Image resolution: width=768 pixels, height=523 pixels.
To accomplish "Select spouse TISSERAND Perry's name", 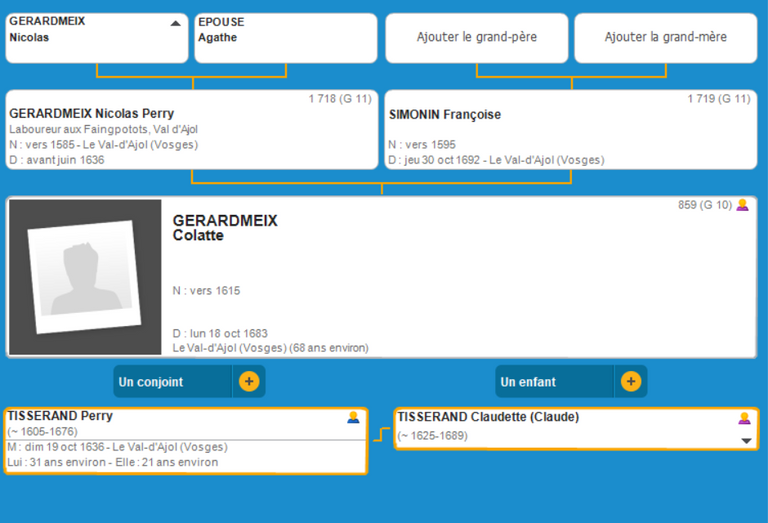I will tap(60, 416).
